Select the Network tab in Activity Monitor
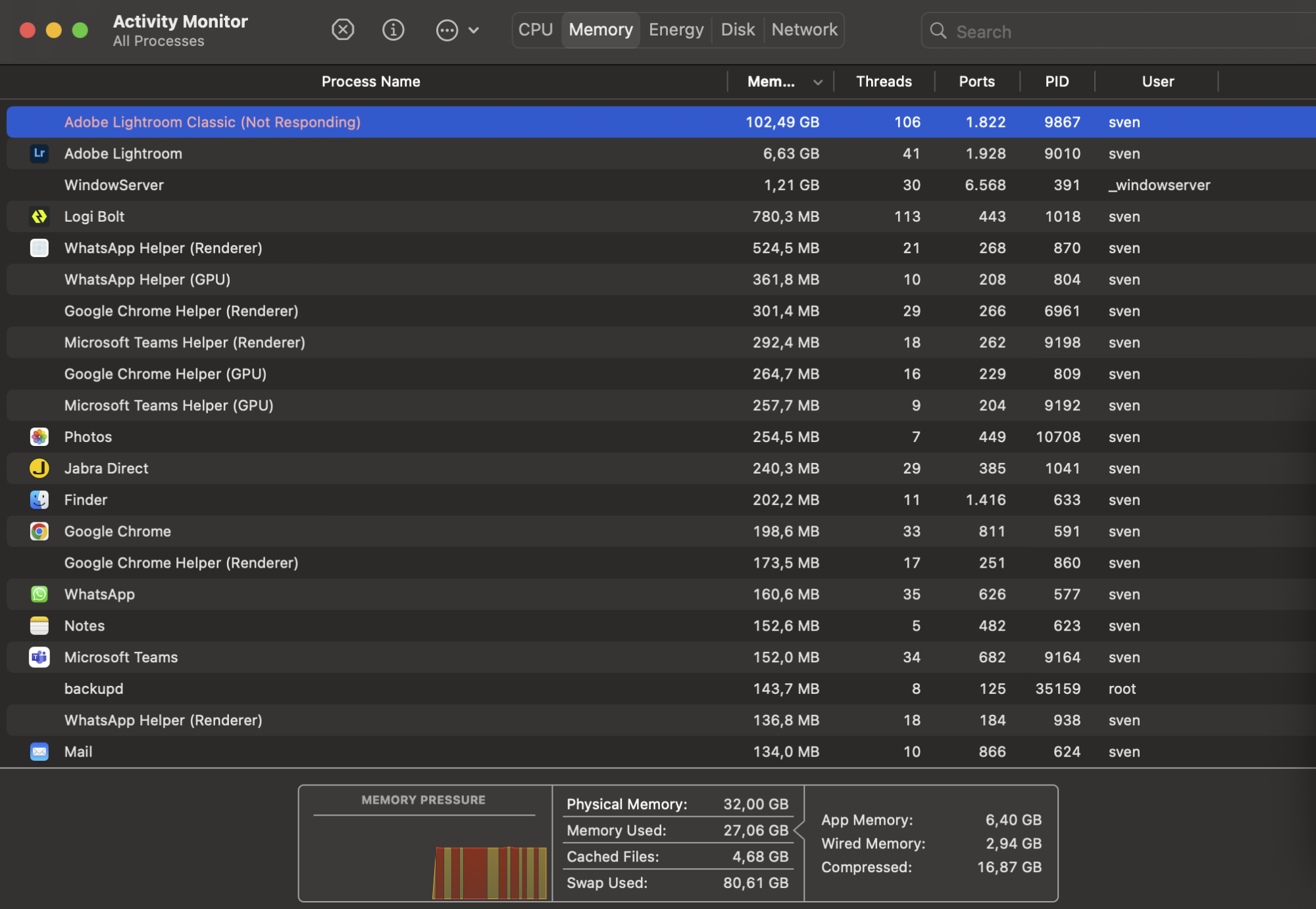Screen dimensions: 1316x909 point(805,29)
